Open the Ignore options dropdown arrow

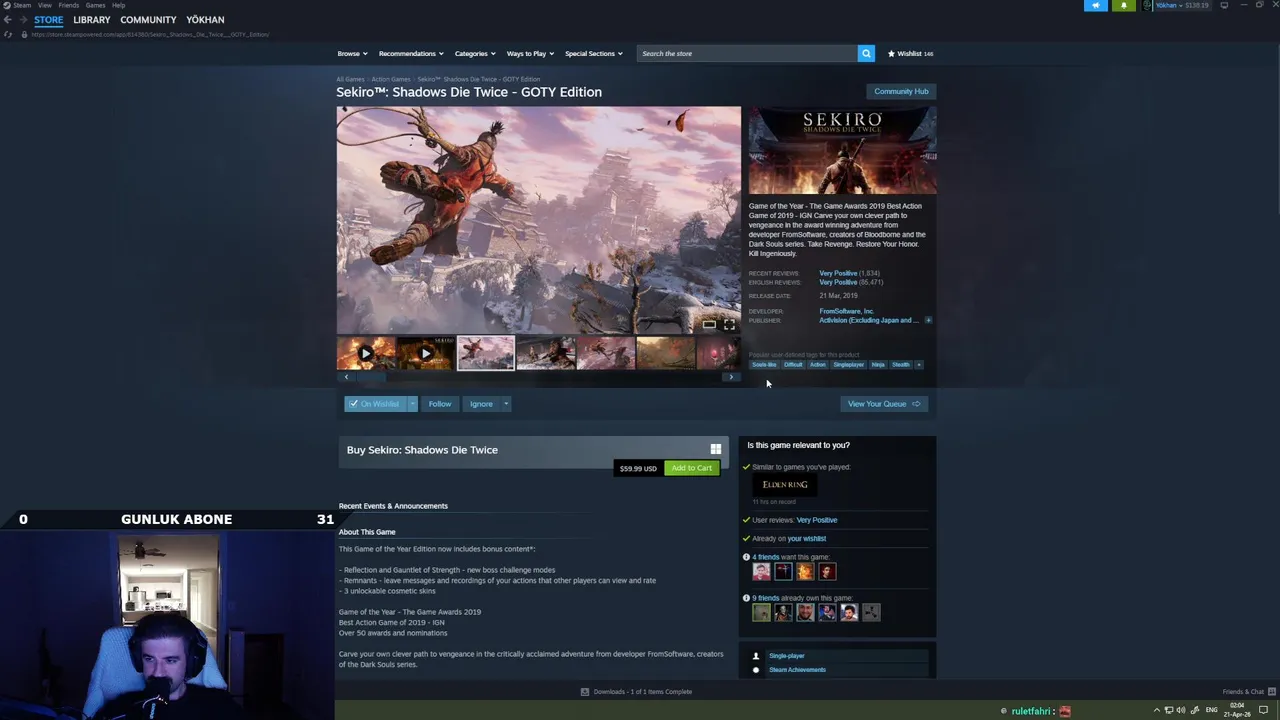click(506, 404)
